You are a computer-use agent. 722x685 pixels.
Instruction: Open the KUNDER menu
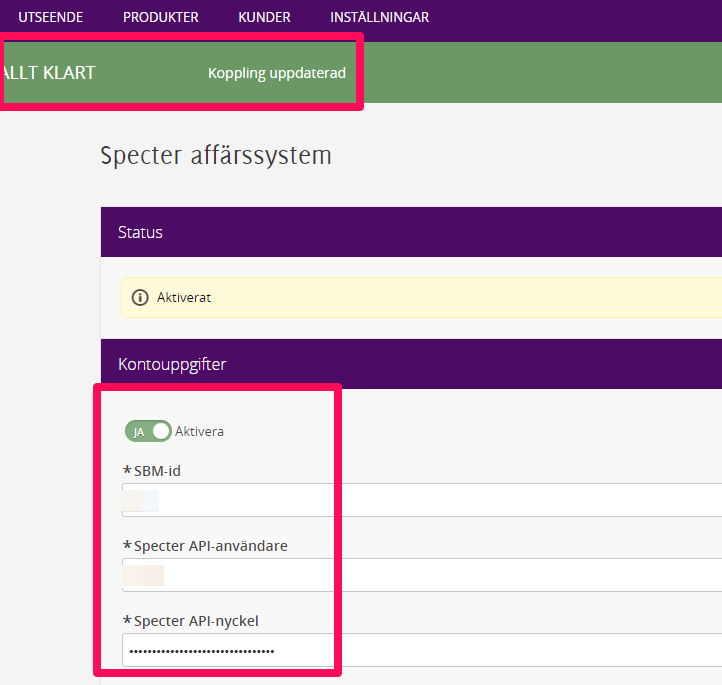point(264,17)
